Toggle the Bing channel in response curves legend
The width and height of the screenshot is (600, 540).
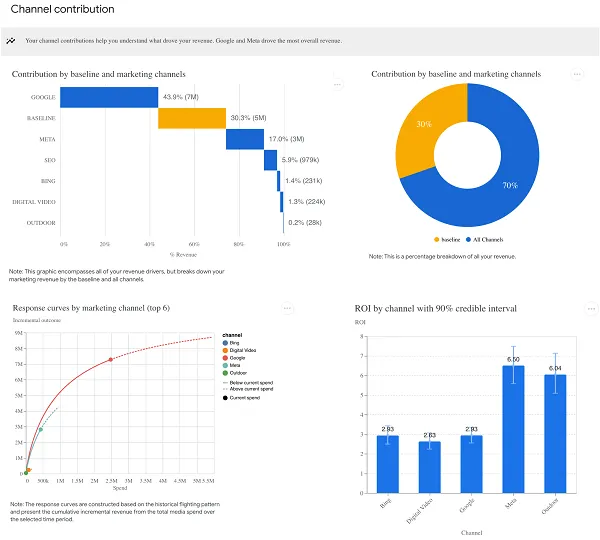232,342
